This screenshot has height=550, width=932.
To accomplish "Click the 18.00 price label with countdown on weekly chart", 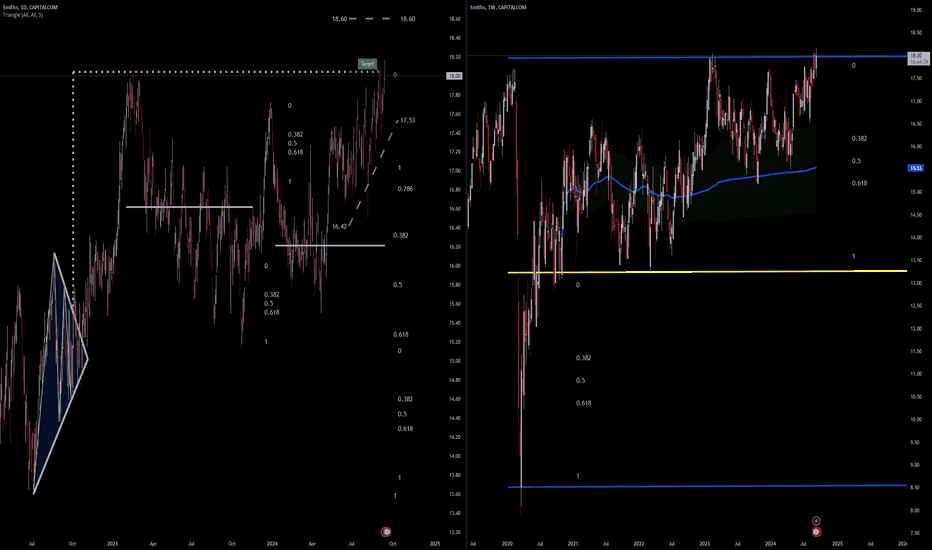I will 917,58.
